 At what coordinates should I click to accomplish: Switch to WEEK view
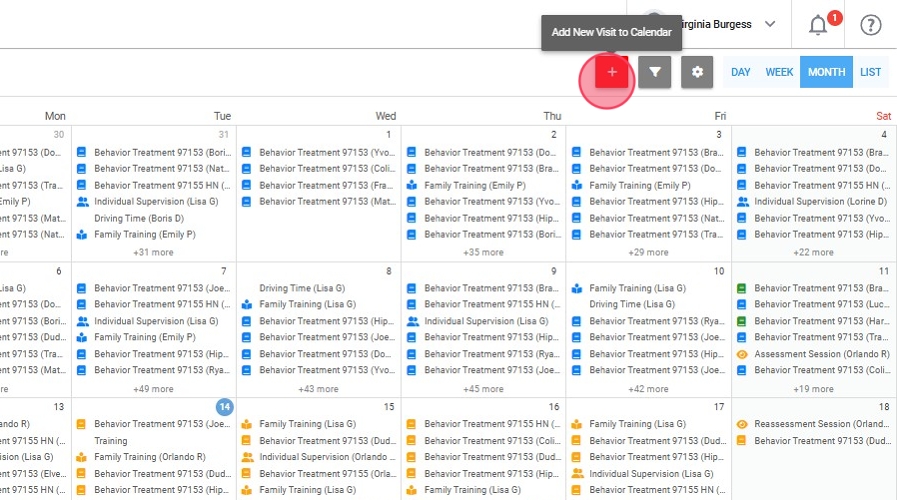click(x=779, y=72)
